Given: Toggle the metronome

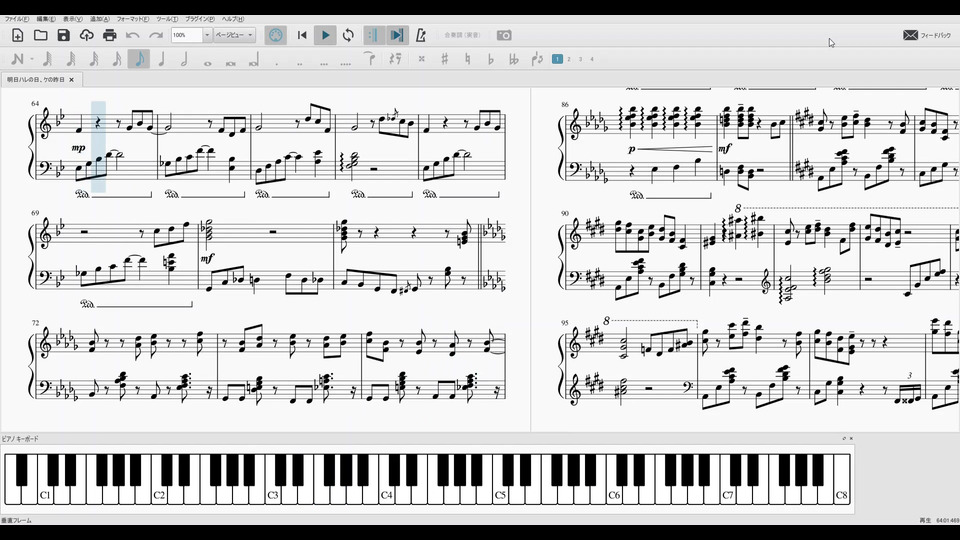Looking at the screenshot, I should (421, 36).
